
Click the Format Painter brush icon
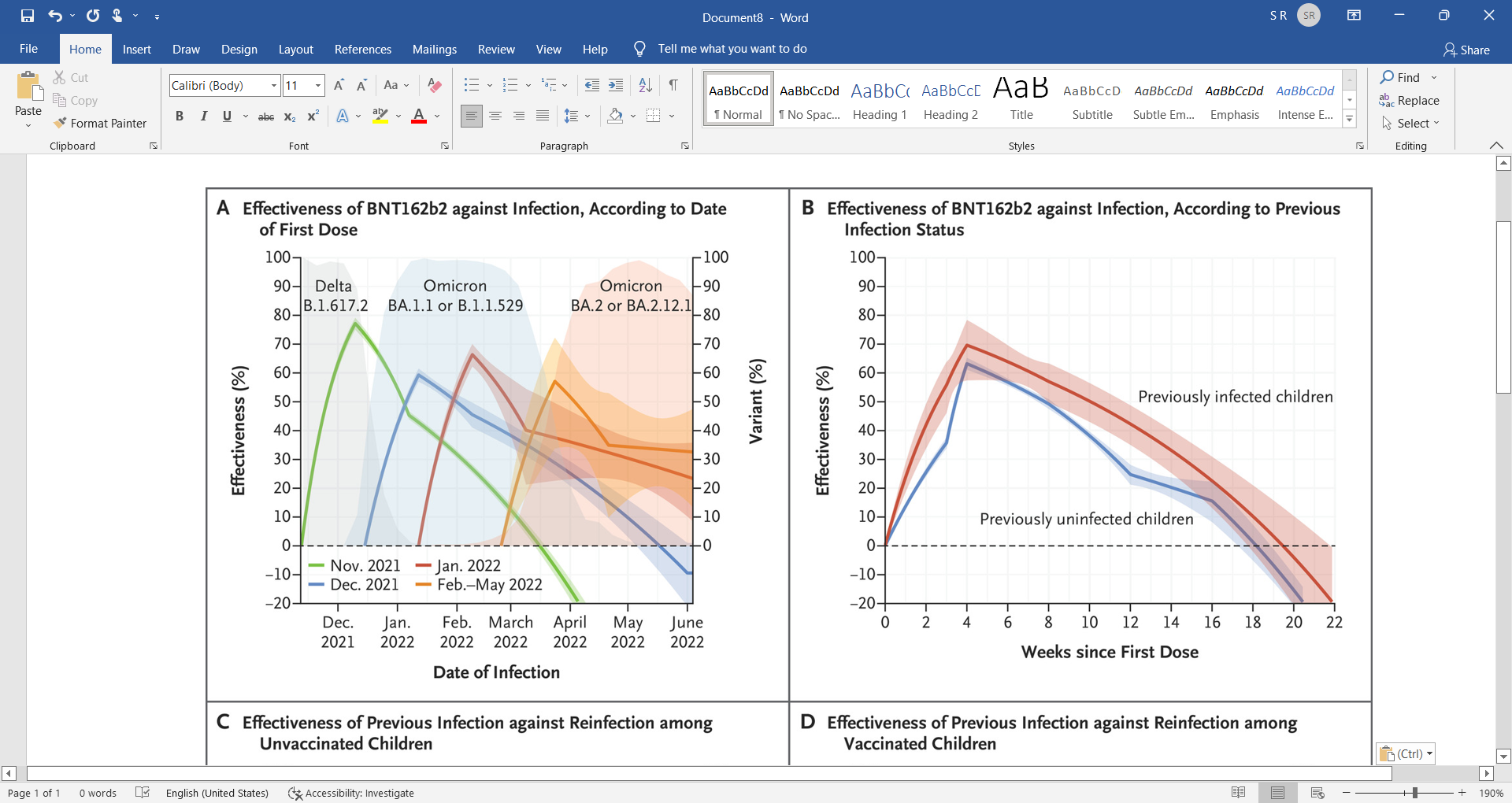60,123
